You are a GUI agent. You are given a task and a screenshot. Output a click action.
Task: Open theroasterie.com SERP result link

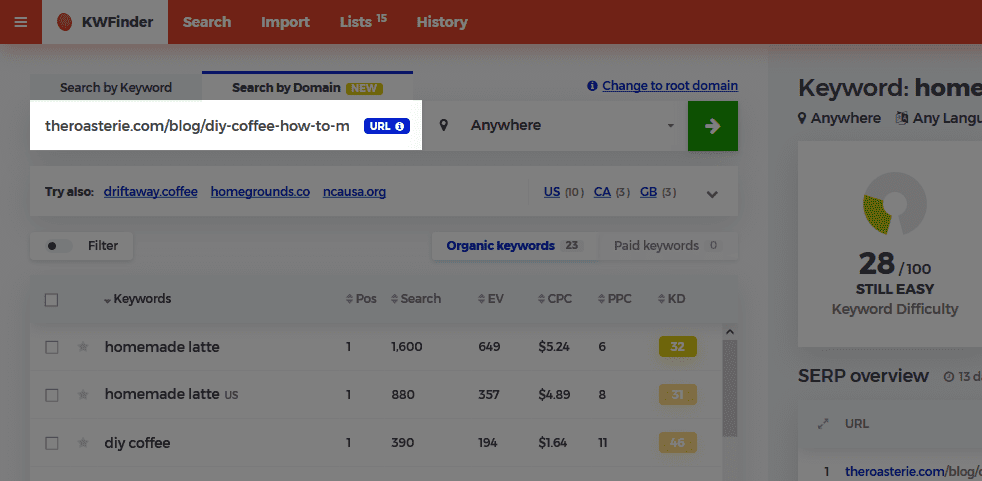pos(913,471)
